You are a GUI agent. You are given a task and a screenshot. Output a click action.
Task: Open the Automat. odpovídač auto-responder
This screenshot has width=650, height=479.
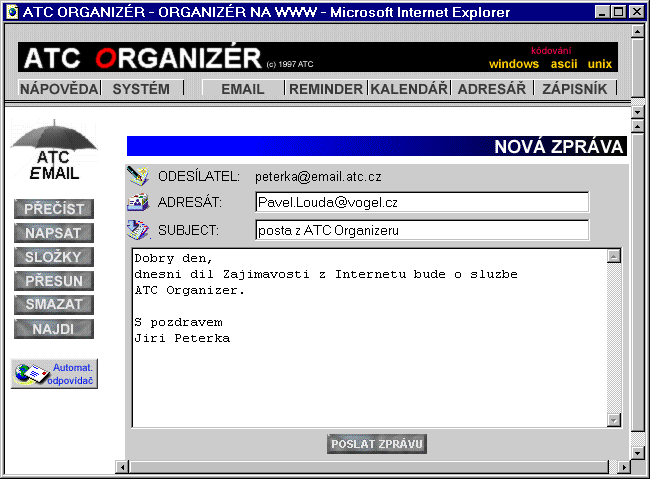pyautogui.click(x=54, y=374)
